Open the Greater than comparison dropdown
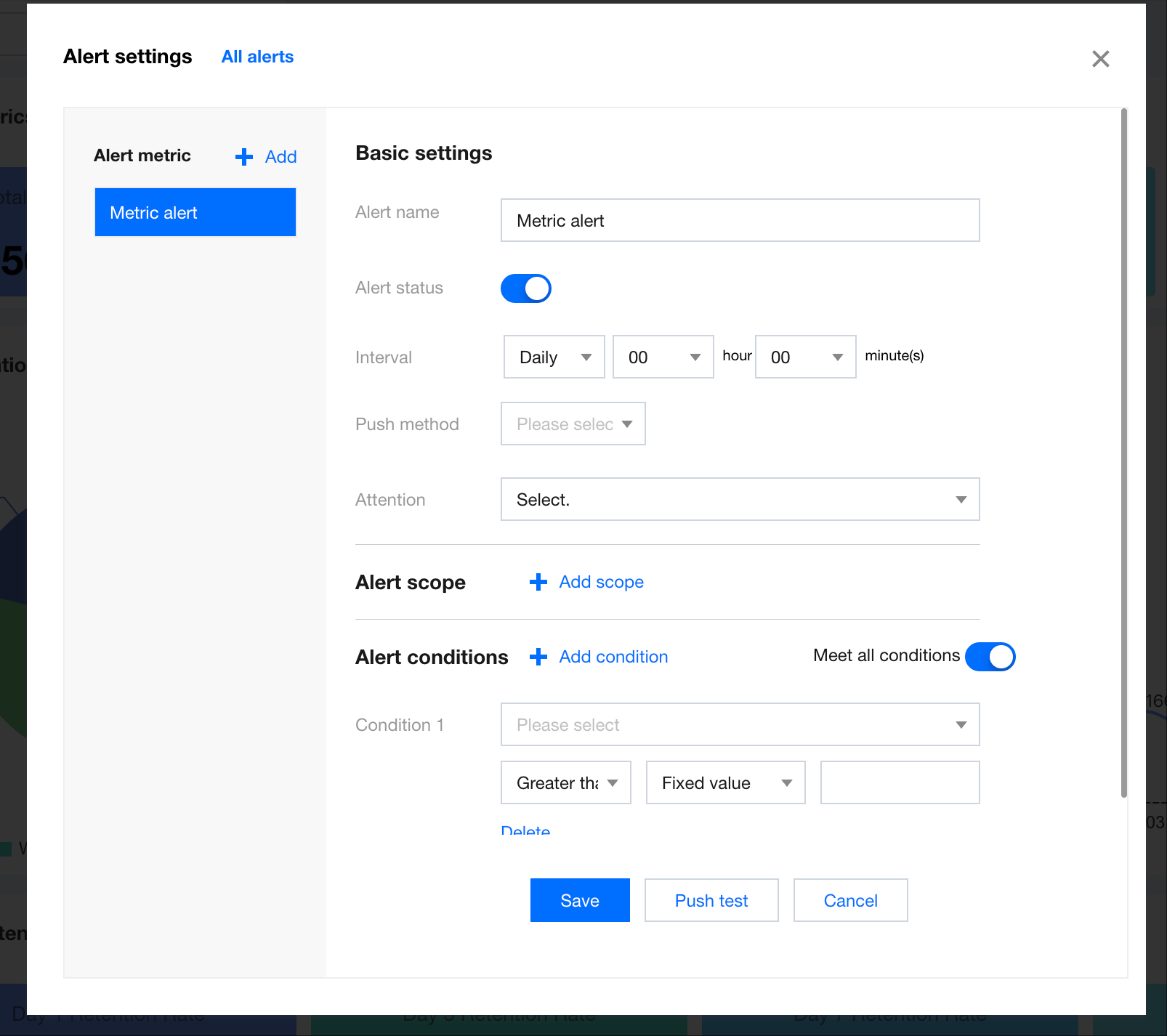Screen dimensions: 1167x1036 click(565, 782)
